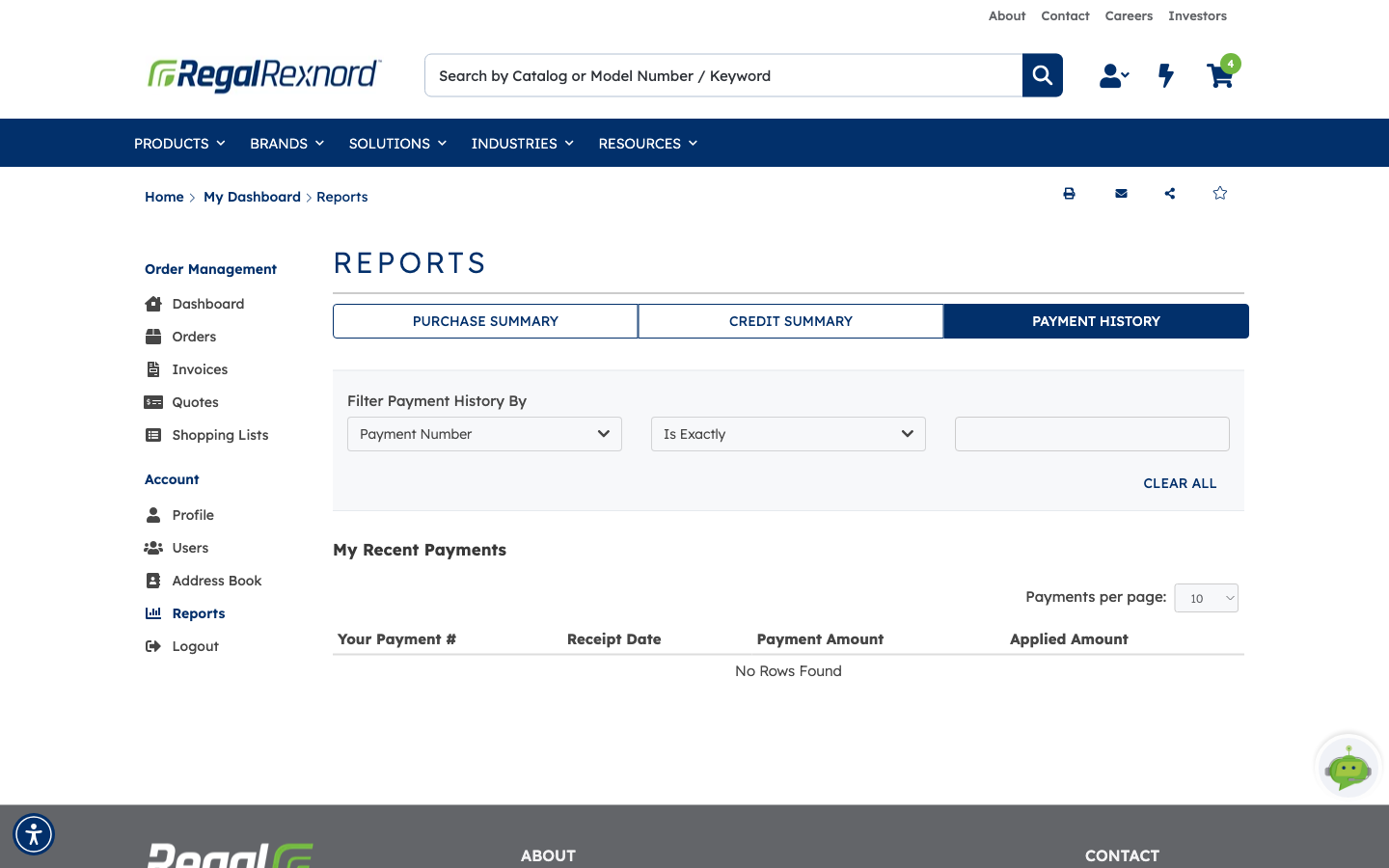Go to Home breadcrumb link
This screenshot has width=1389, height=868.
coord(164,197)
